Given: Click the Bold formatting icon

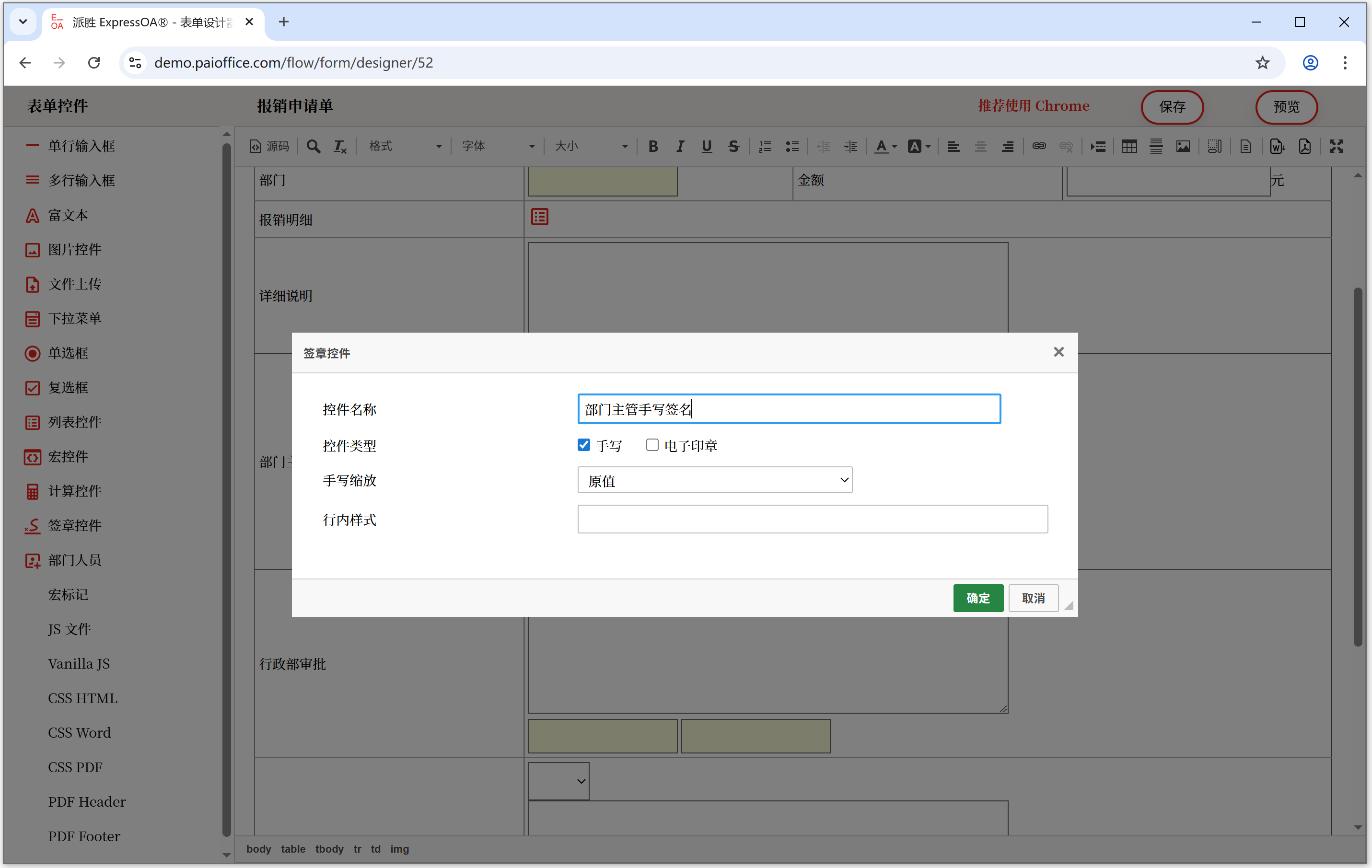Looking at the screenshot, I should pos(653,146).
